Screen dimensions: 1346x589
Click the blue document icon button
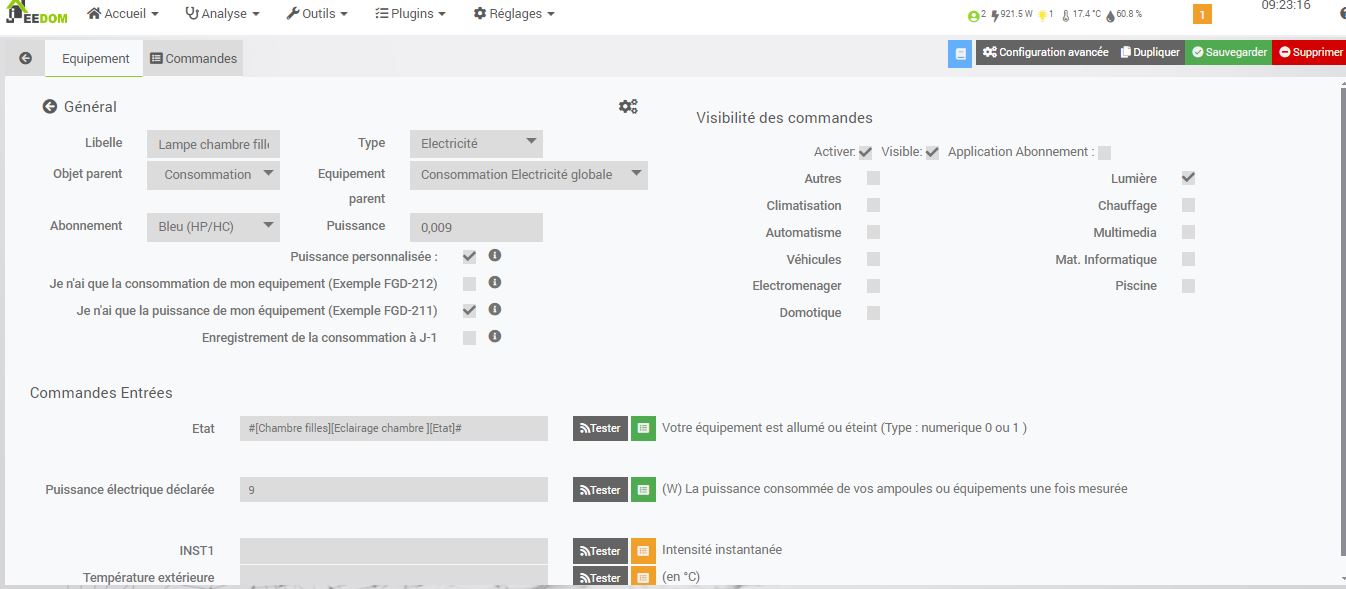point(960,53)
